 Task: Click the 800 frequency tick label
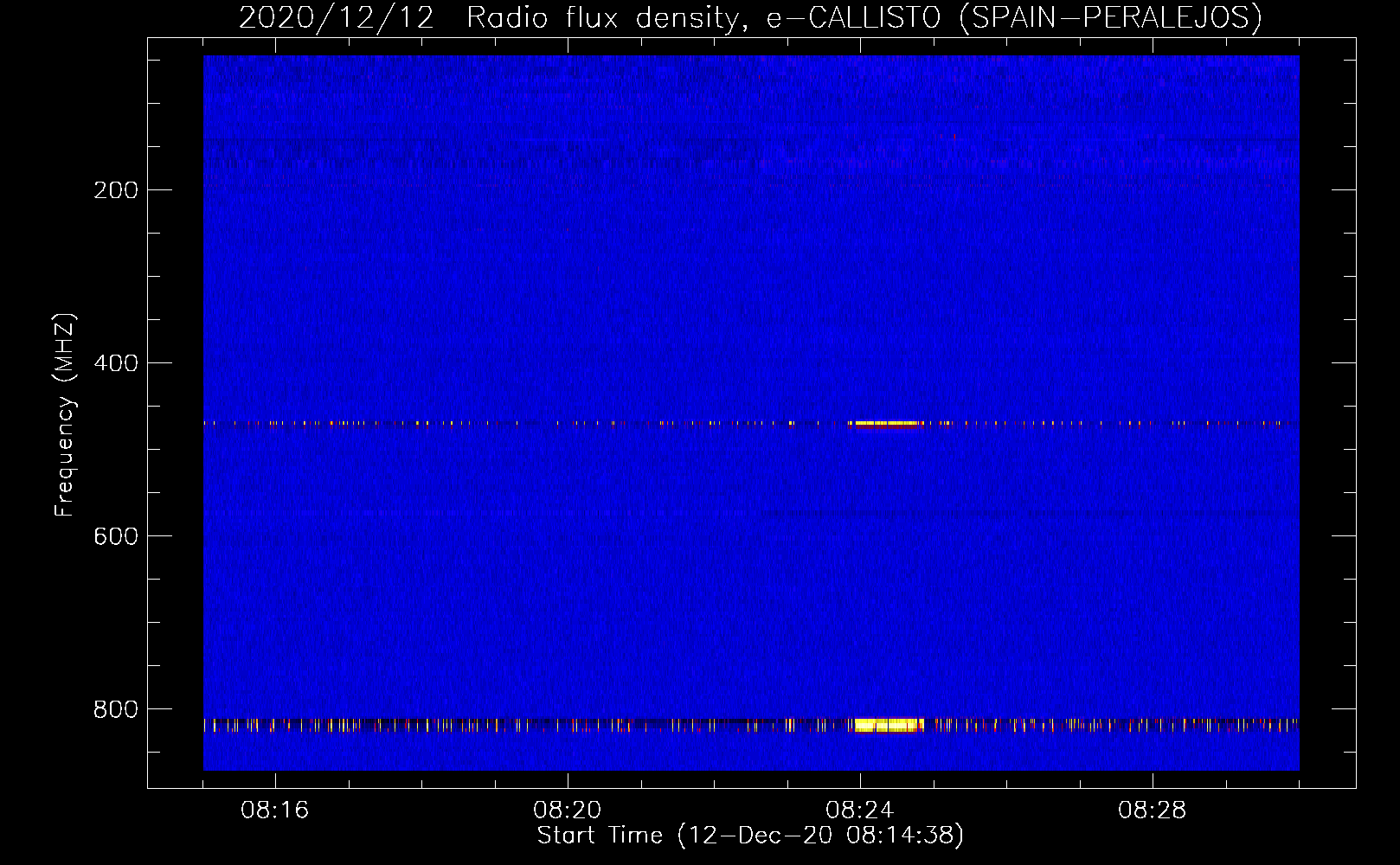pos(116,709)
